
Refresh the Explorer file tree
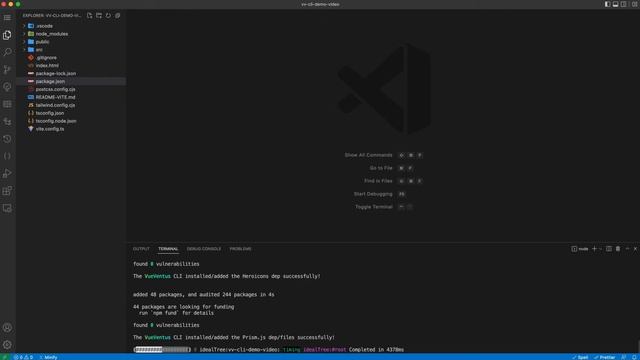pyautogui.click(x=108, y=16)
